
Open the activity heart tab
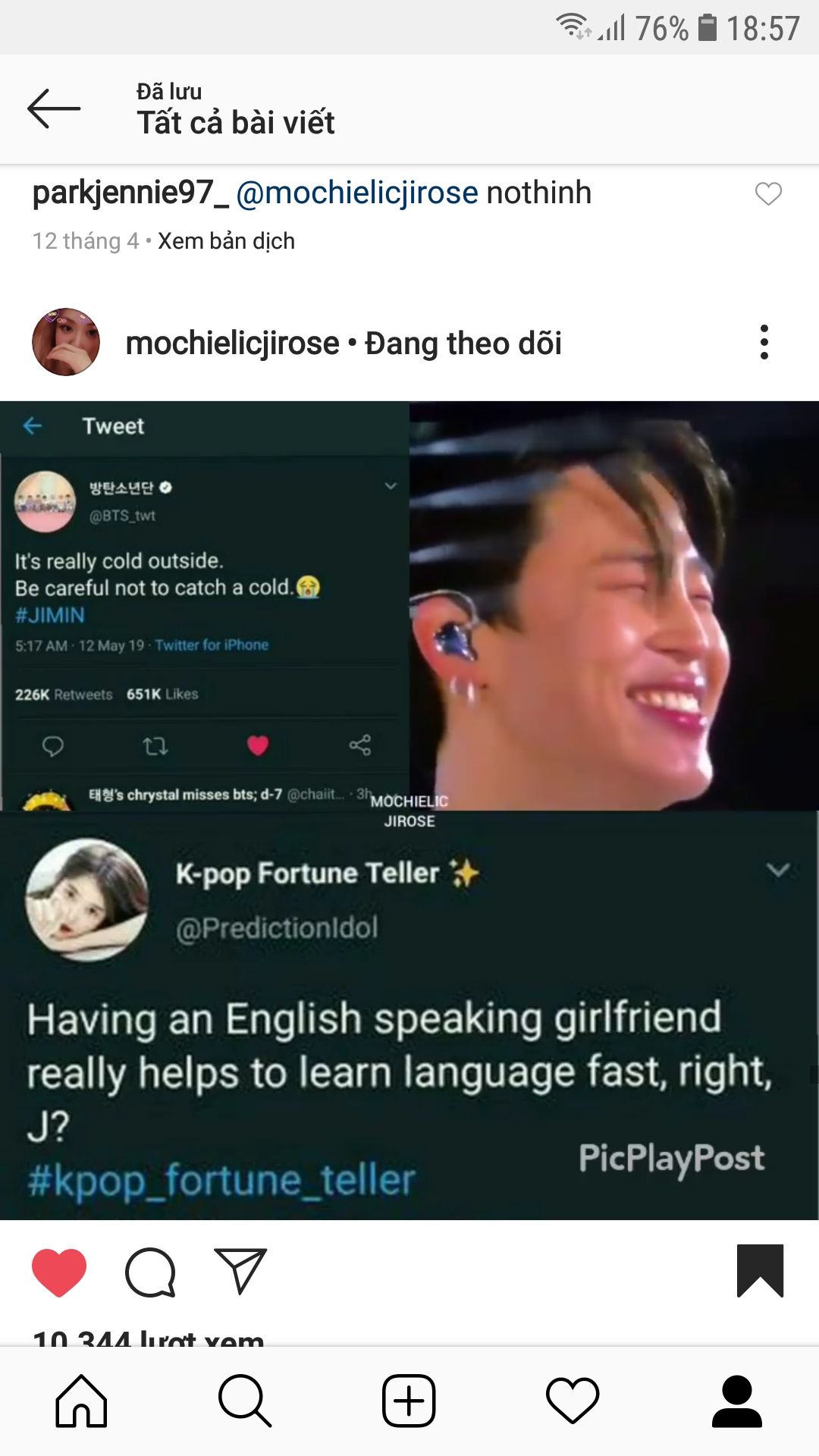point(573,1401)
